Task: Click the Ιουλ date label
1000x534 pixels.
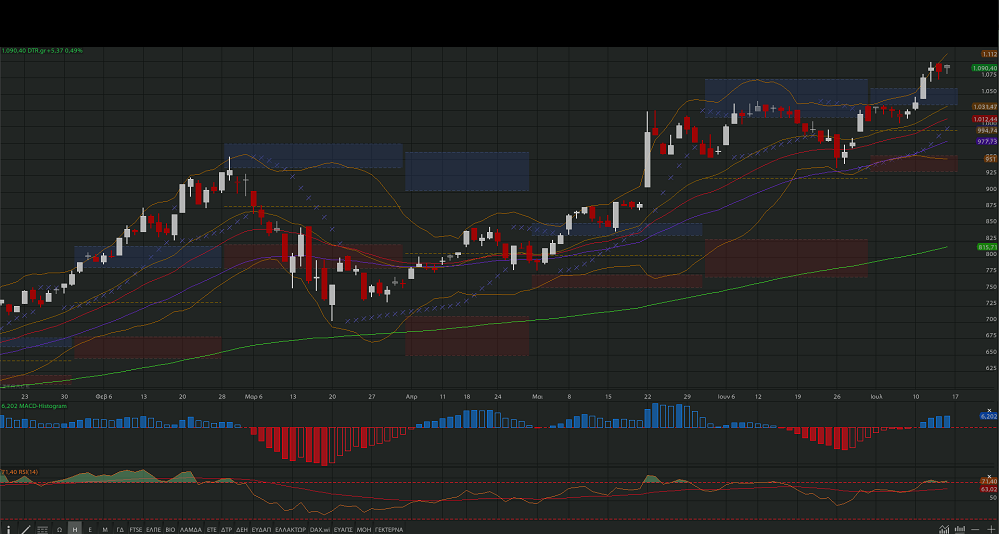Action: [x=877, y=396]
